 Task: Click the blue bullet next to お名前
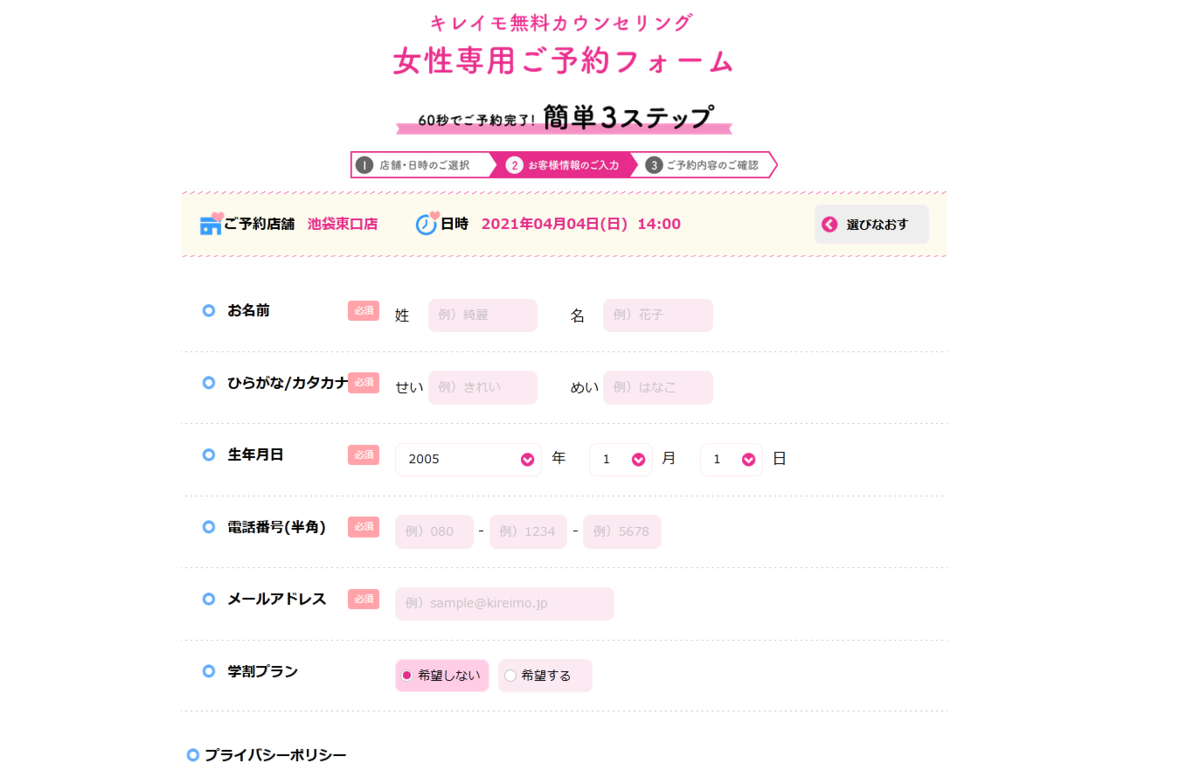click(209, 311)
